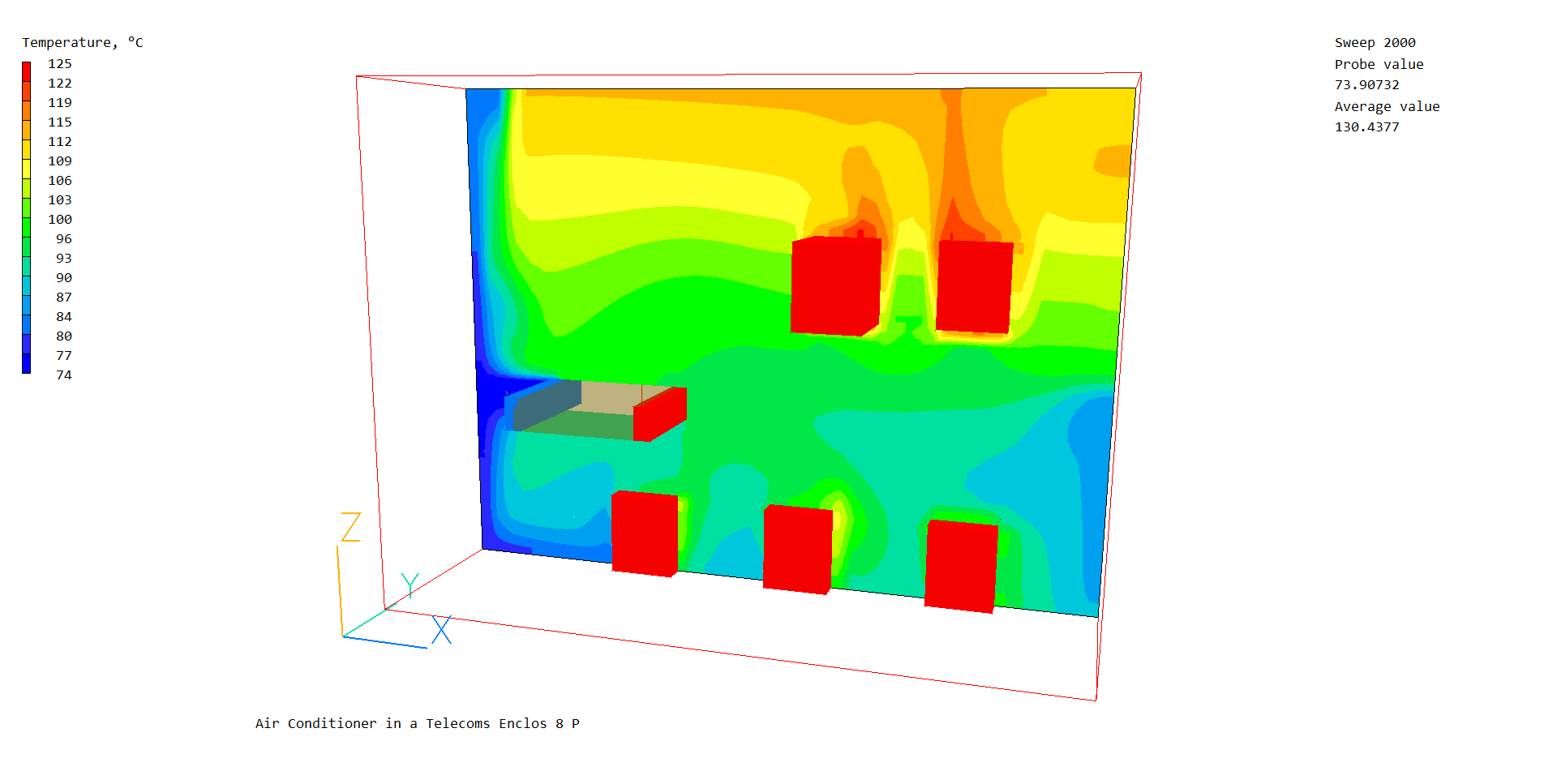Screen dimensions: 1557x784
Task: Click the dark blue legend swatch beside 74
Action: pos(27,364)
